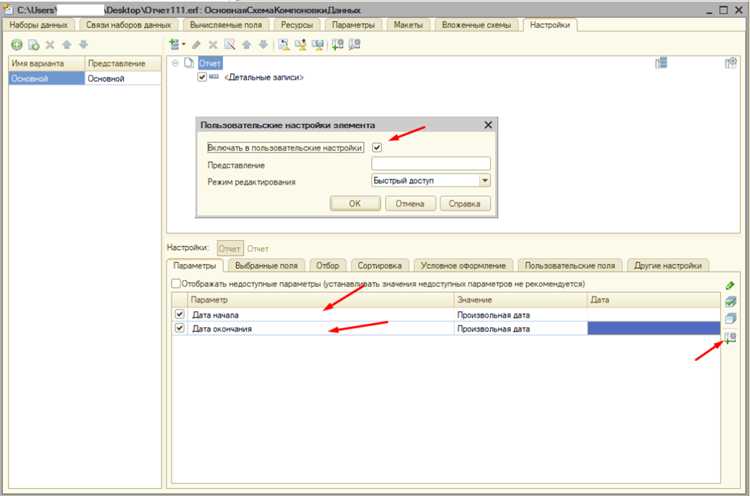Select the lower Параметры settings tab
Screen dimensions: 750x496
tap(195, 265)
